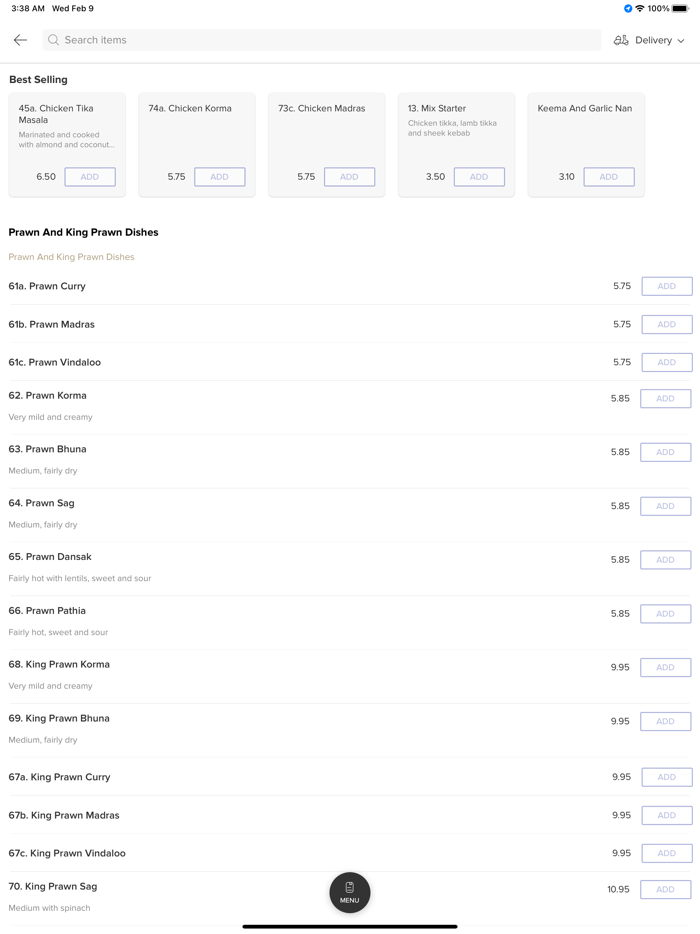Open the floating Menu button
This screenshot has width=700, height=934.
point(350,892)
